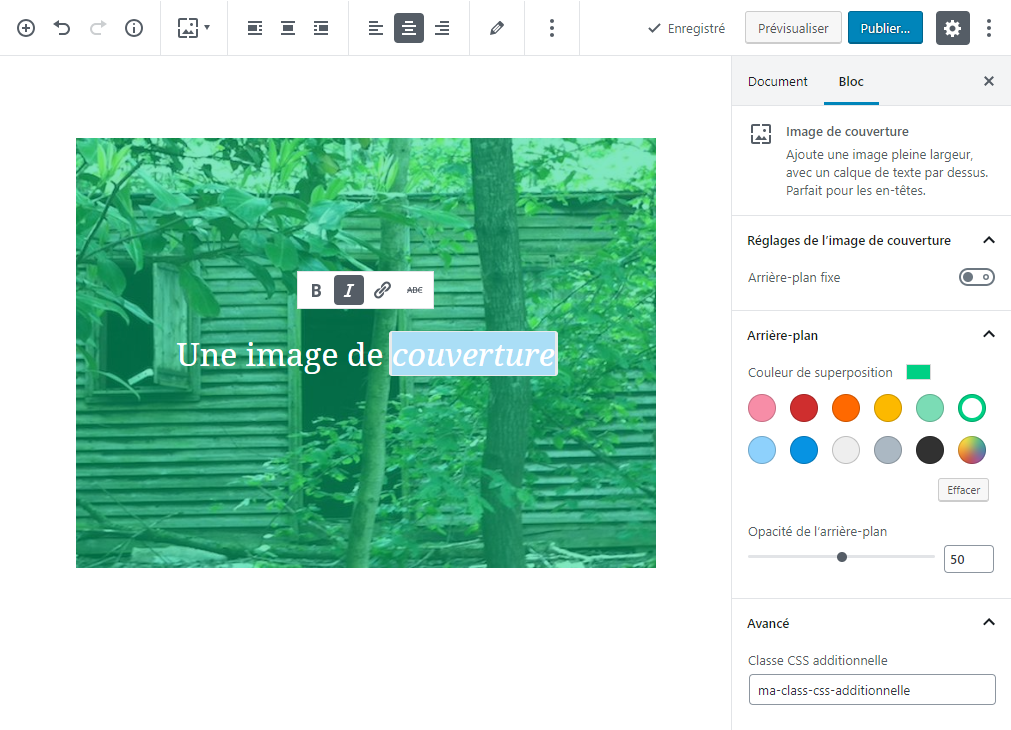Collapse the Arrière-plan section
The width and height of the screenshot is (1011, 730).
coord(988,335)
